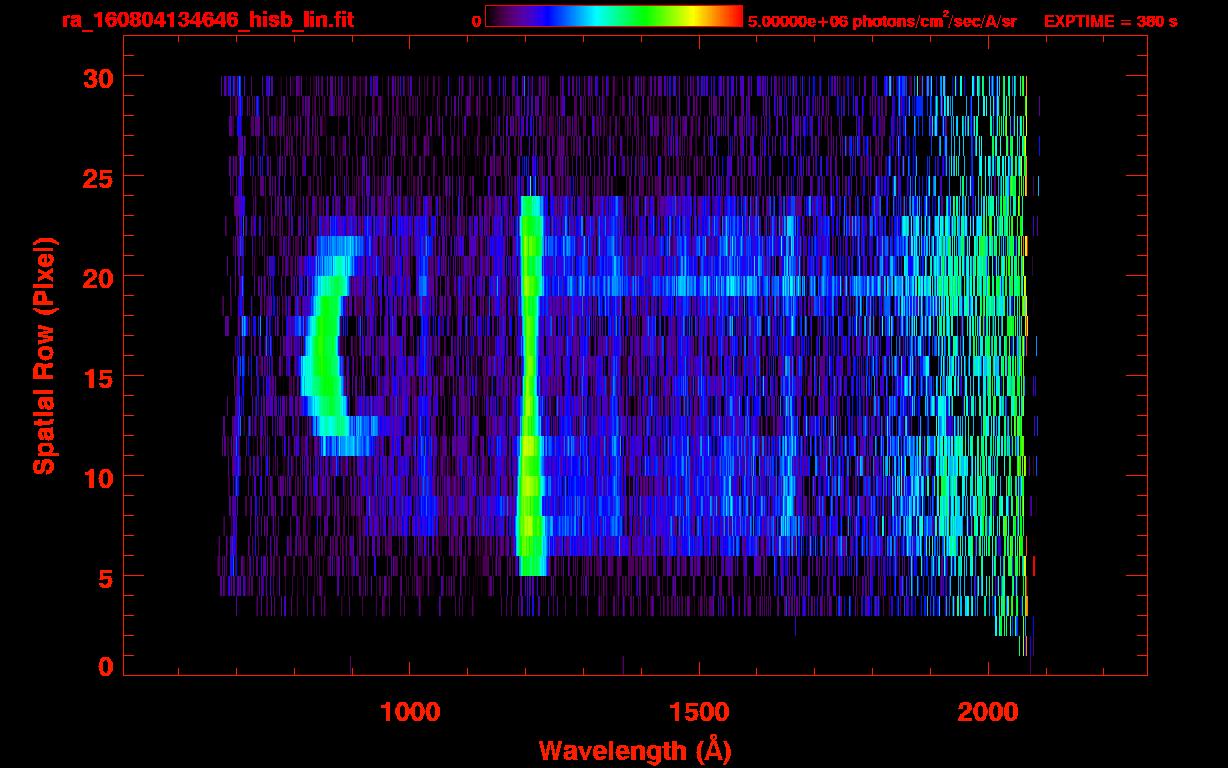Click the y-axis tick label 0
The image size is (1228, 768).
click(104, 667)
